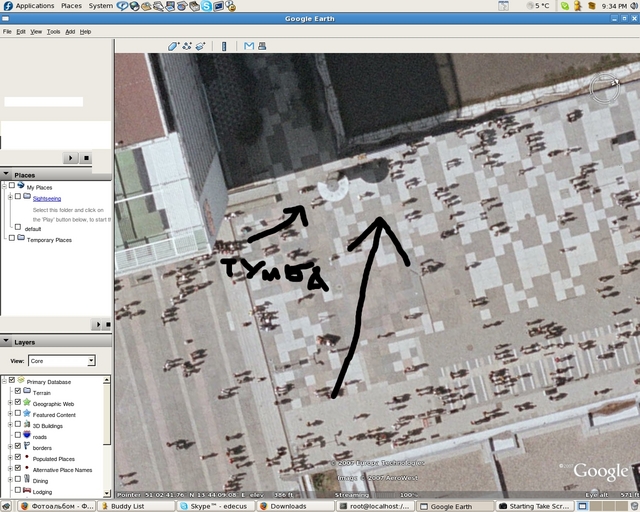This screenshot has width=640, height=512.
Task: Switch to Downloads window in taskbar
Action: 296,506
